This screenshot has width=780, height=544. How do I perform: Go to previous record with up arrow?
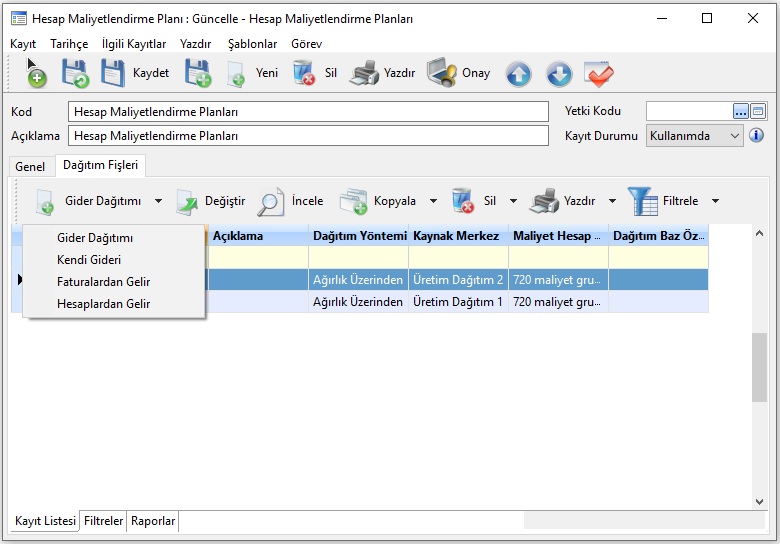(x=518, y=73)
